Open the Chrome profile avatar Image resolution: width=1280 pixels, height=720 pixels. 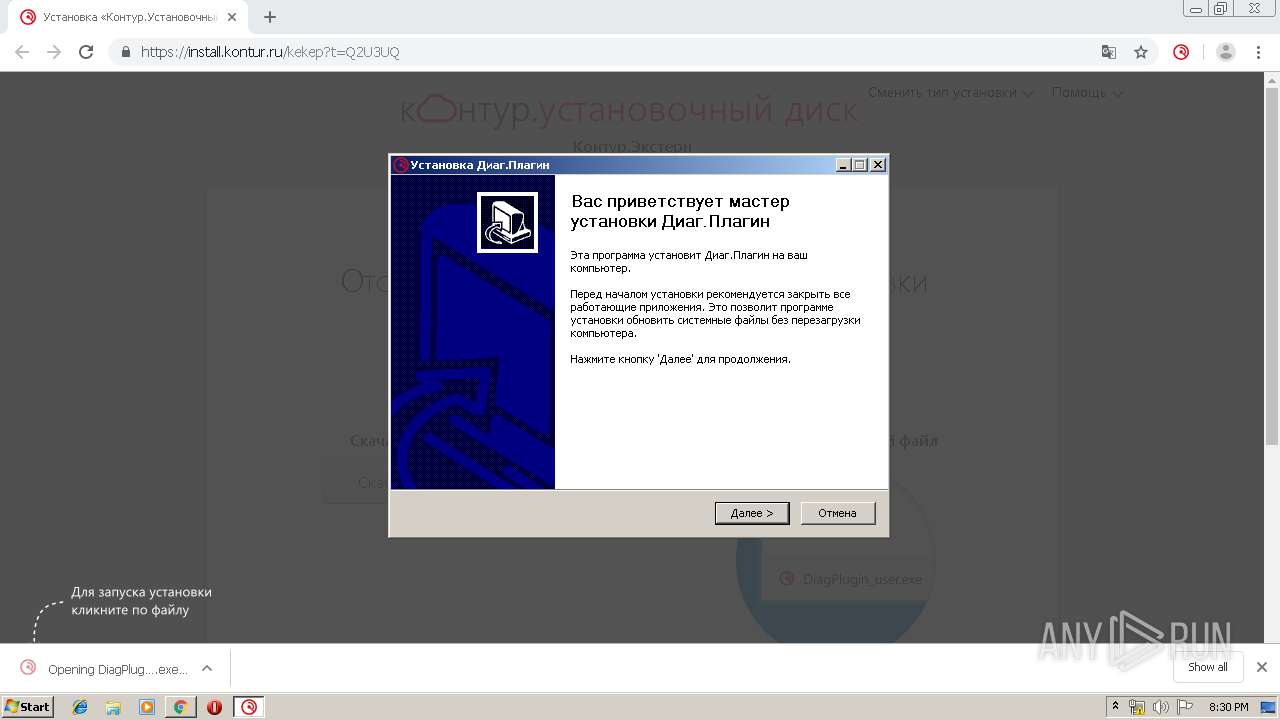(1226, 52)
